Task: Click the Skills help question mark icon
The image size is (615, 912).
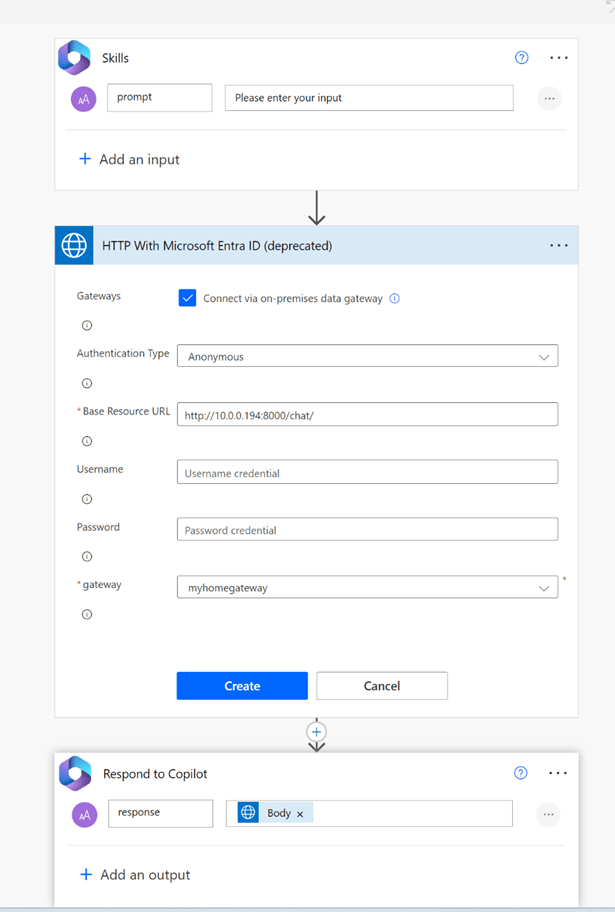Action: [521, 58]
